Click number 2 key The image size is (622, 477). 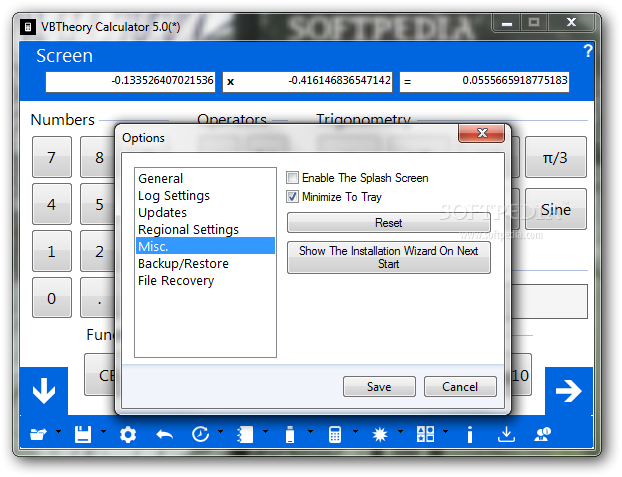point(98,251)
